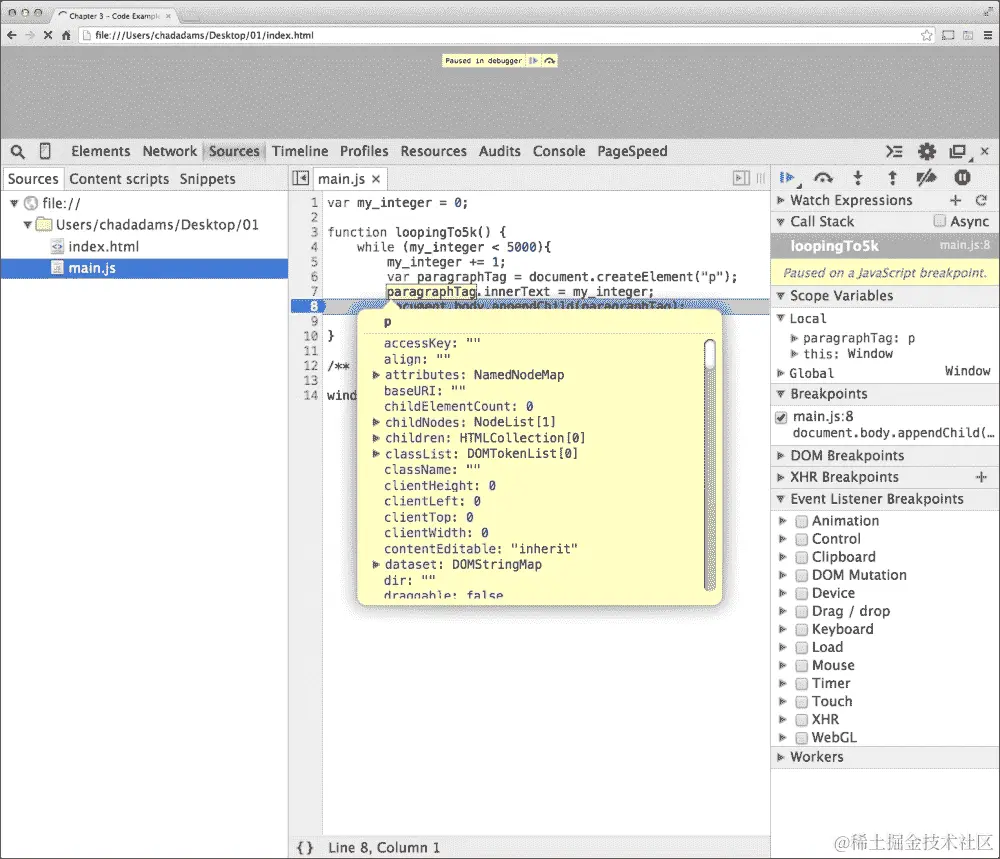1000x859 pixels.
Task: Switch to Snippets tab
Action: pos(207,179)
